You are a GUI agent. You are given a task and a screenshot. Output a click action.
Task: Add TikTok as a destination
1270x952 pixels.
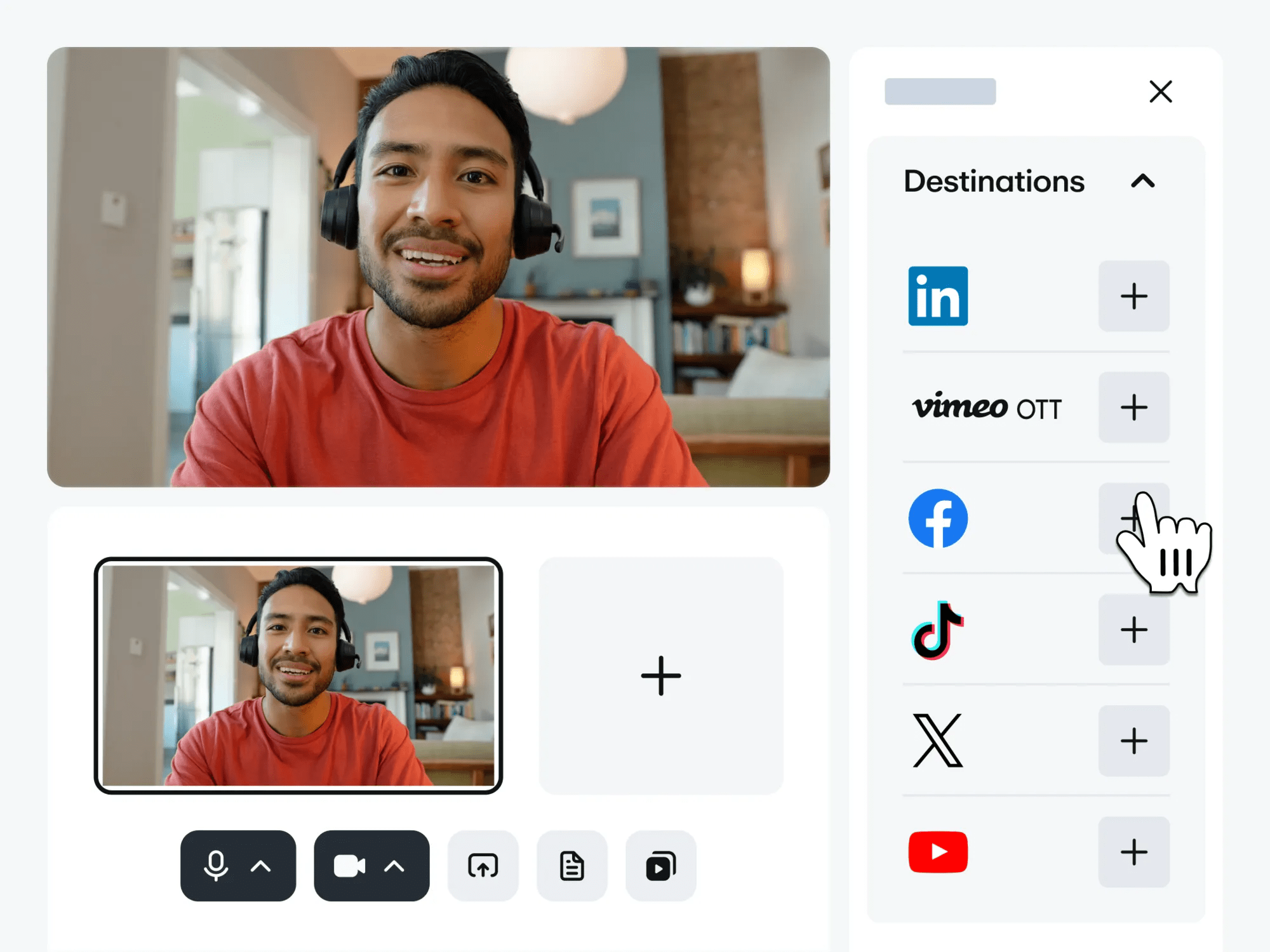[x=1133, y=630]
